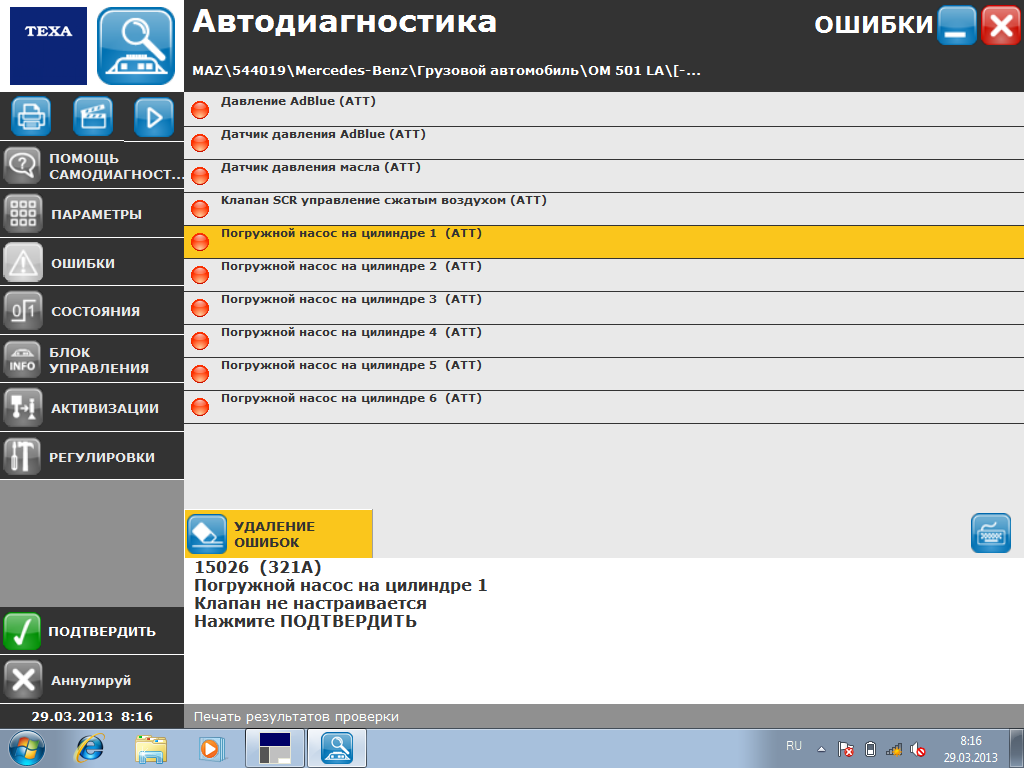The width and height of the screenshot is (1024, 768).
Task: Click red status dot of Давление AdBlue
Action: click(x=200, y=110)
